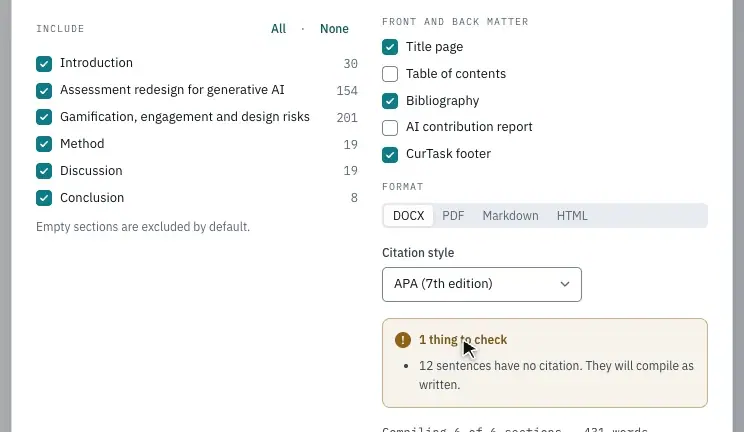
Task: Click the FORMAT heading
Action: point(402,187)
